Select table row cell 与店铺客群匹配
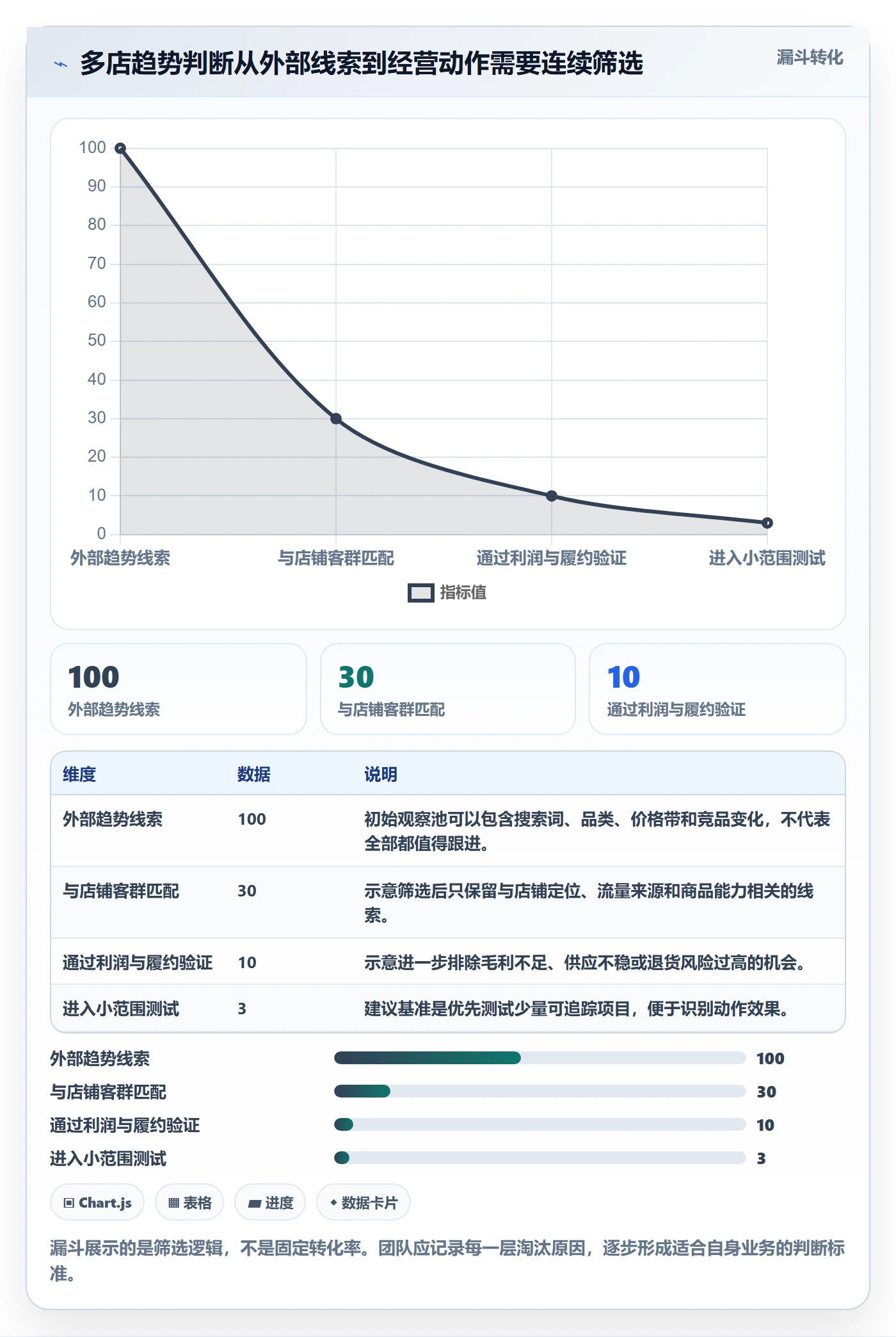Viewport: 896px width, 1337px height. coord(121,891)
